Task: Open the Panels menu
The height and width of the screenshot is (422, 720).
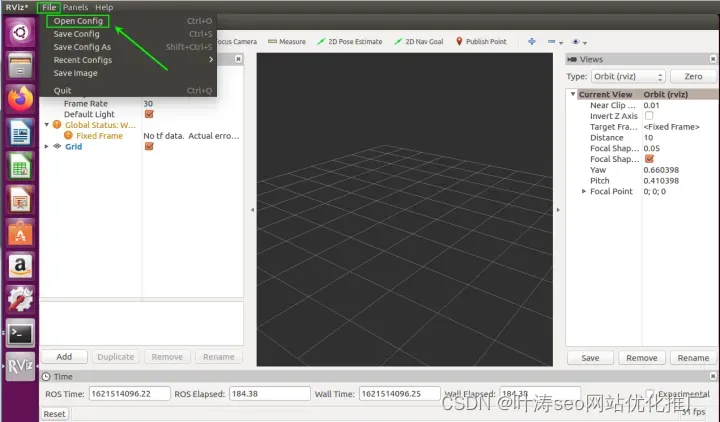Action: (75, 7)
